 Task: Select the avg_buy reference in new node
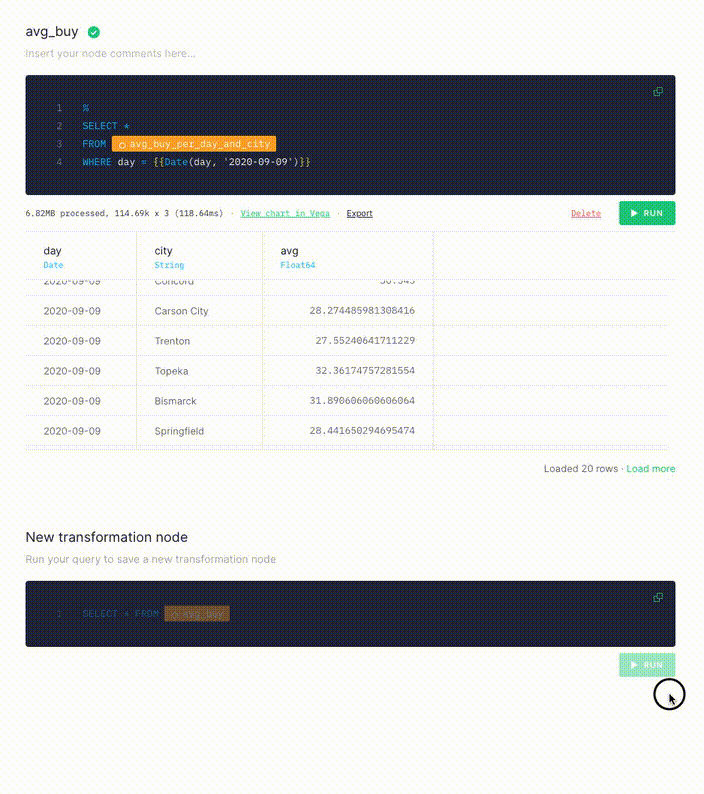[197, 614]
